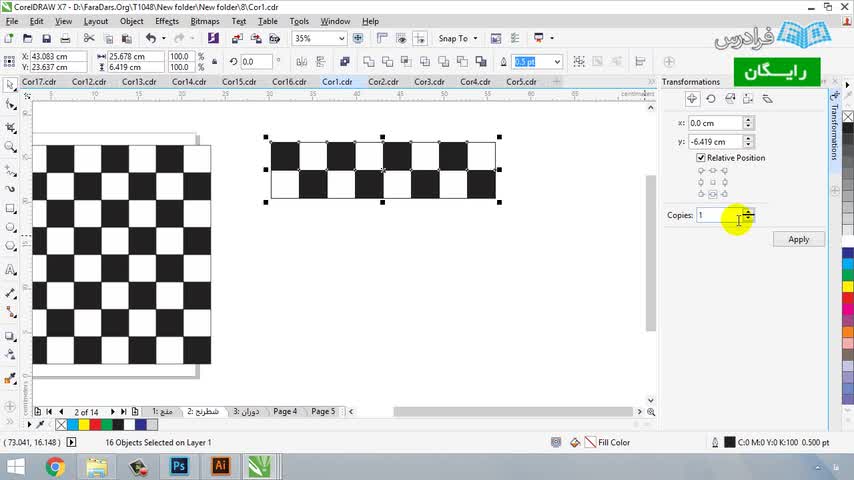Image resolution: width=854 pixels, height=480 pixels.
Task: Click the Print icon in standard toolbar
Action: (x=65, y=39)
